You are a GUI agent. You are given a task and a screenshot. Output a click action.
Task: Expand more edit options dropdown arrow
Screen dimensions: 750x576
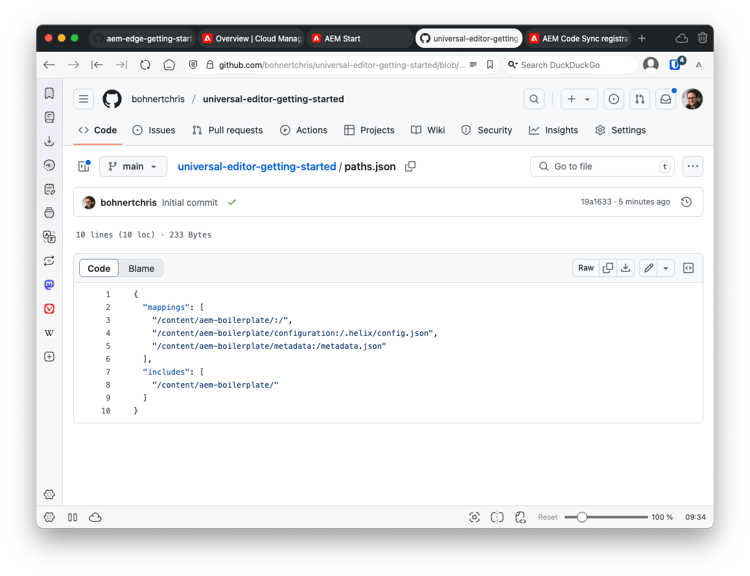coord(666,268)
